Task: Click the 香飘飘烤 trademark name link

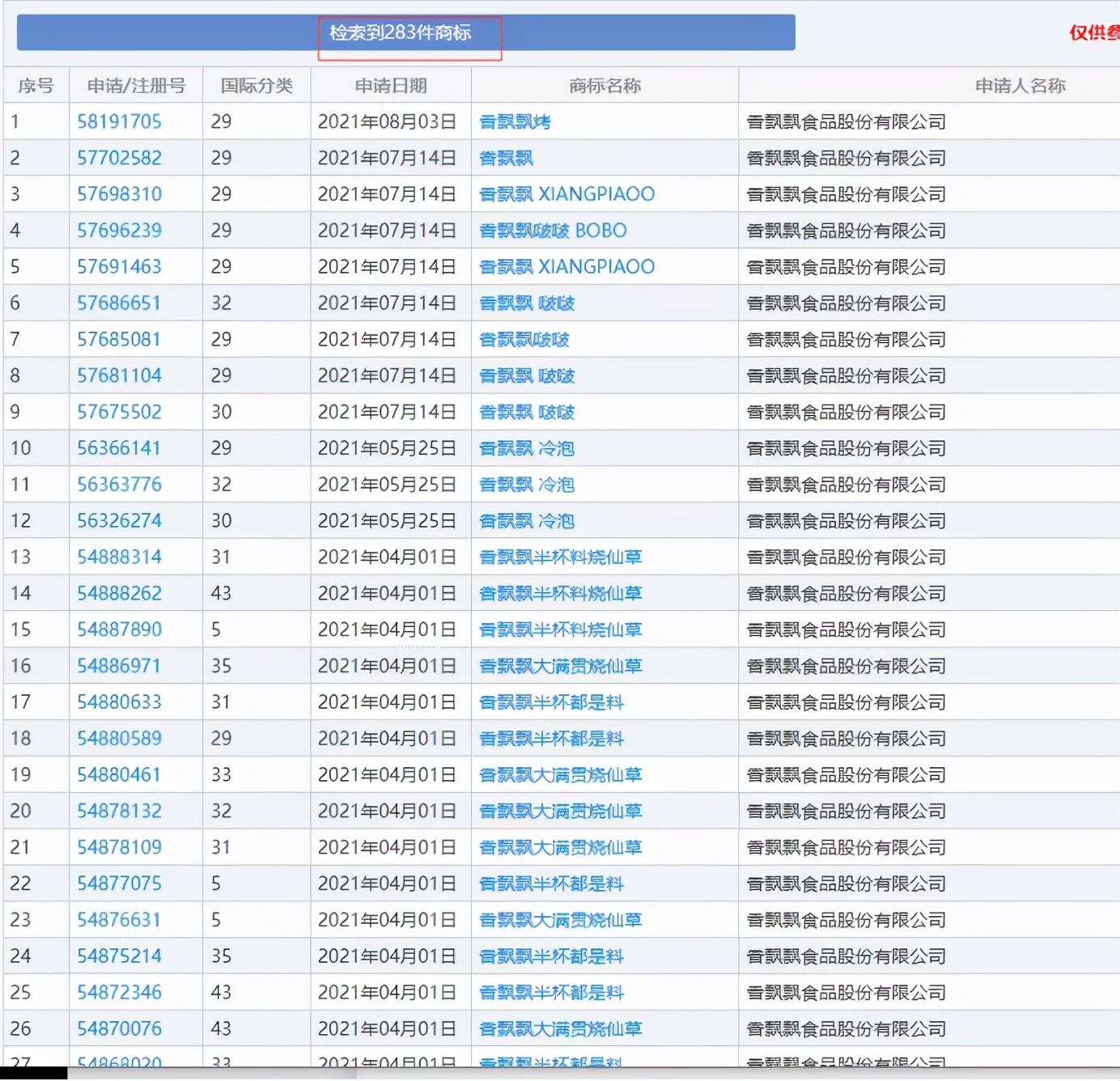Action: (515, 121)
